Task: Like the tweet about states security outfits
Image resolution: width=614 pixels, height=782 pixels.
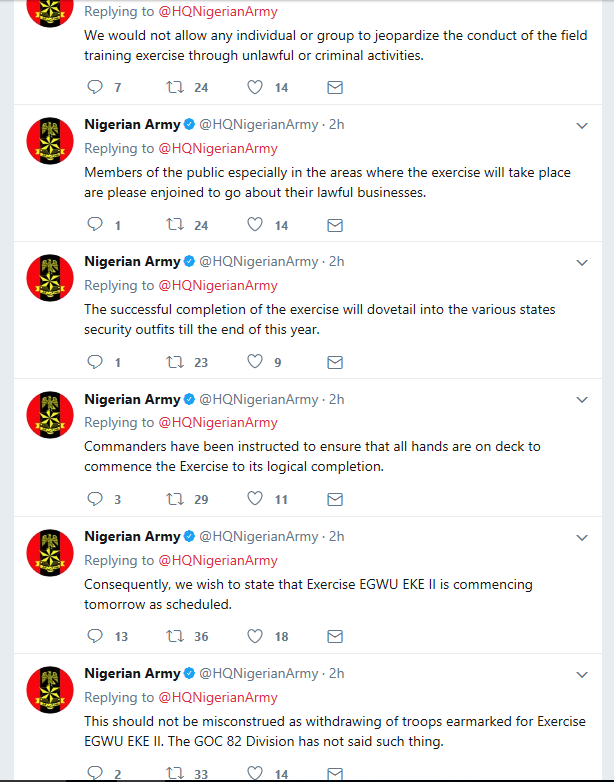Action: (x=255, y=362)
